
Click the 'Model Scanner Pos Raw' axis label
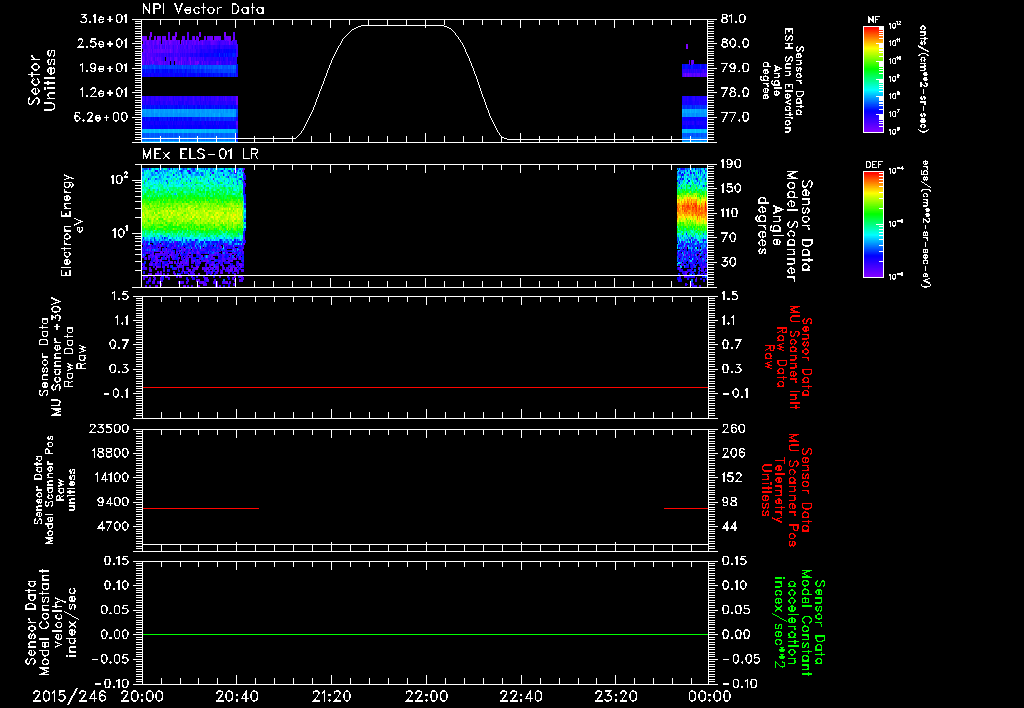point(55,490)
